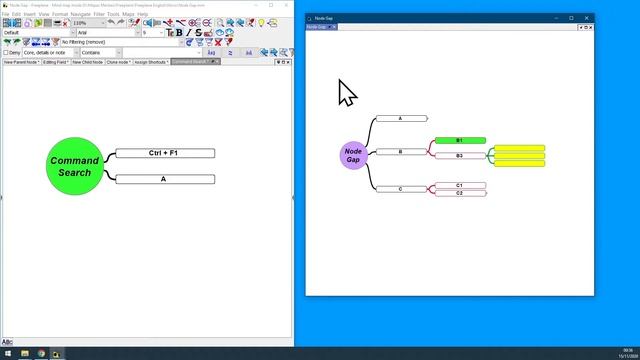Switch to the Editing Field tab

pyautogui.click(x=56, y=62)
